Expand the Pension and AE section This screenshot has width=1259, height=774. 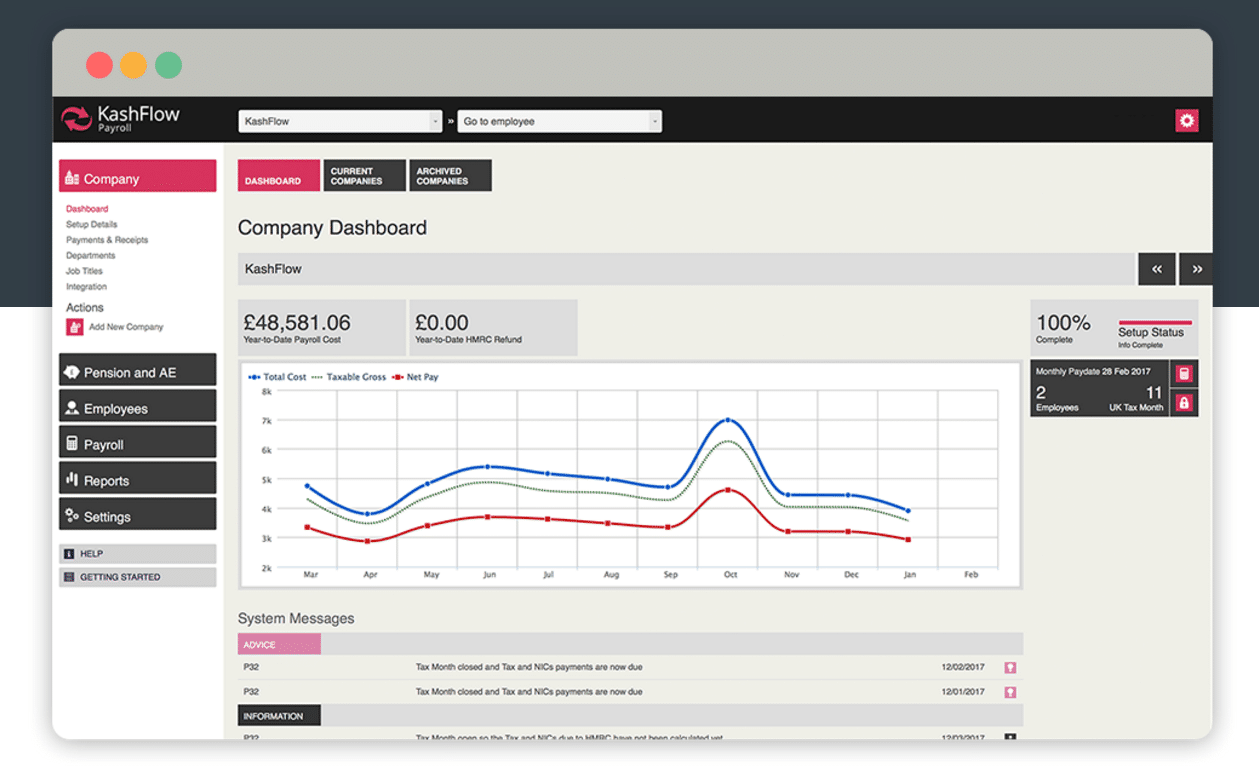tap(137, 372)
